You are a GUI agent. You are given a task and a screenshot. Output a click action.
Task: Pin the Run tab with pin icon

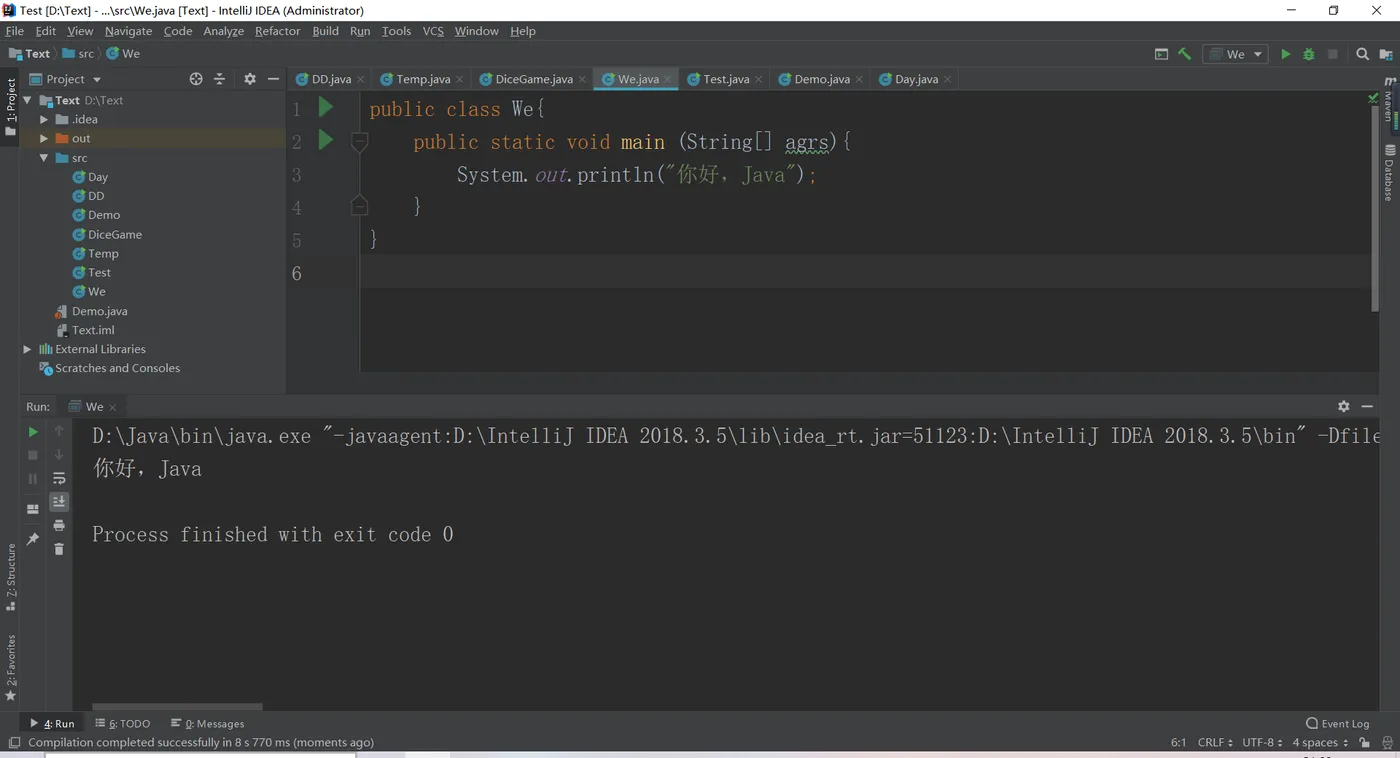click(33, 539)
